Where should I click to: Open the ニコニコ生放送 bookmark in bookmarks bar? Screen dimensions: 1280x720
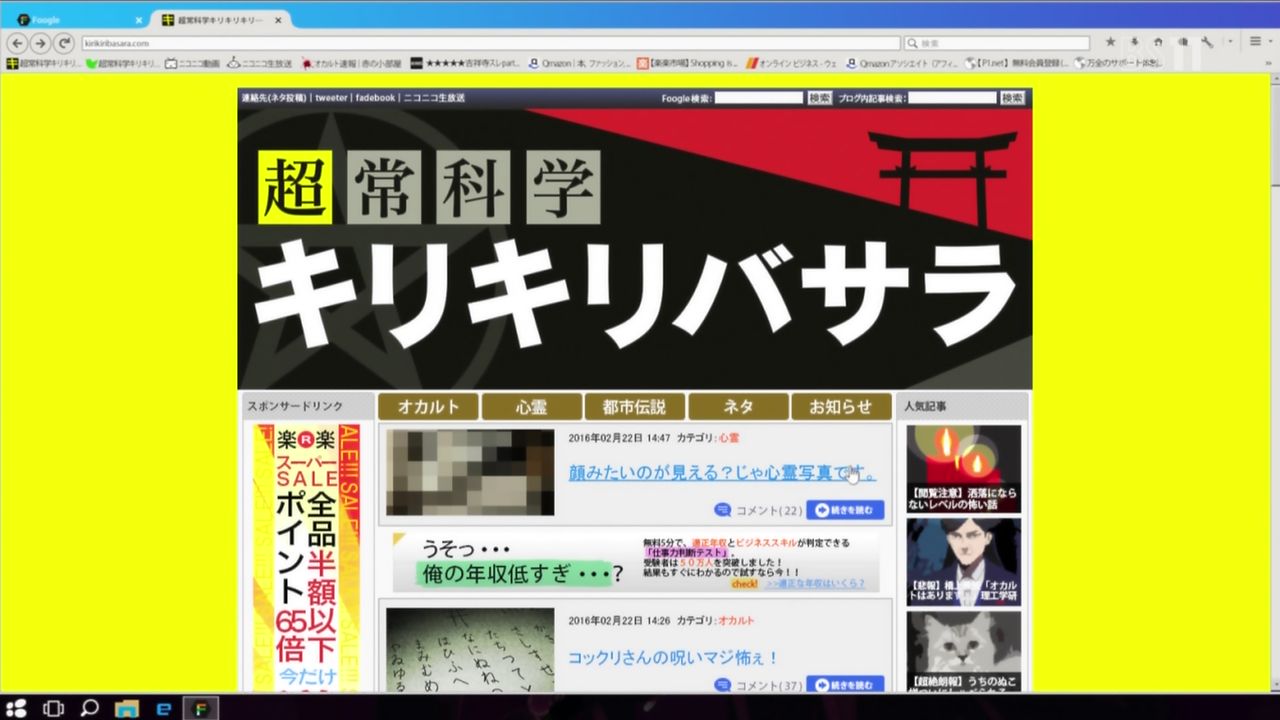click(x=260, y=63)
